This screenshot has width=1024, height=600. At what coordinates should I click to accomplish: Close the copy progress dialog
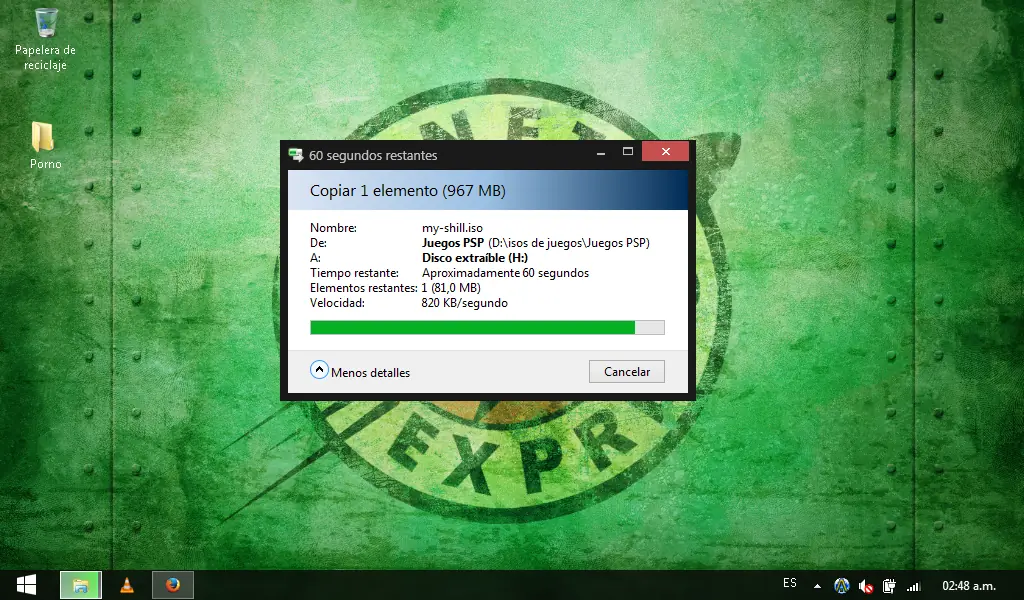tap(665, 151)
